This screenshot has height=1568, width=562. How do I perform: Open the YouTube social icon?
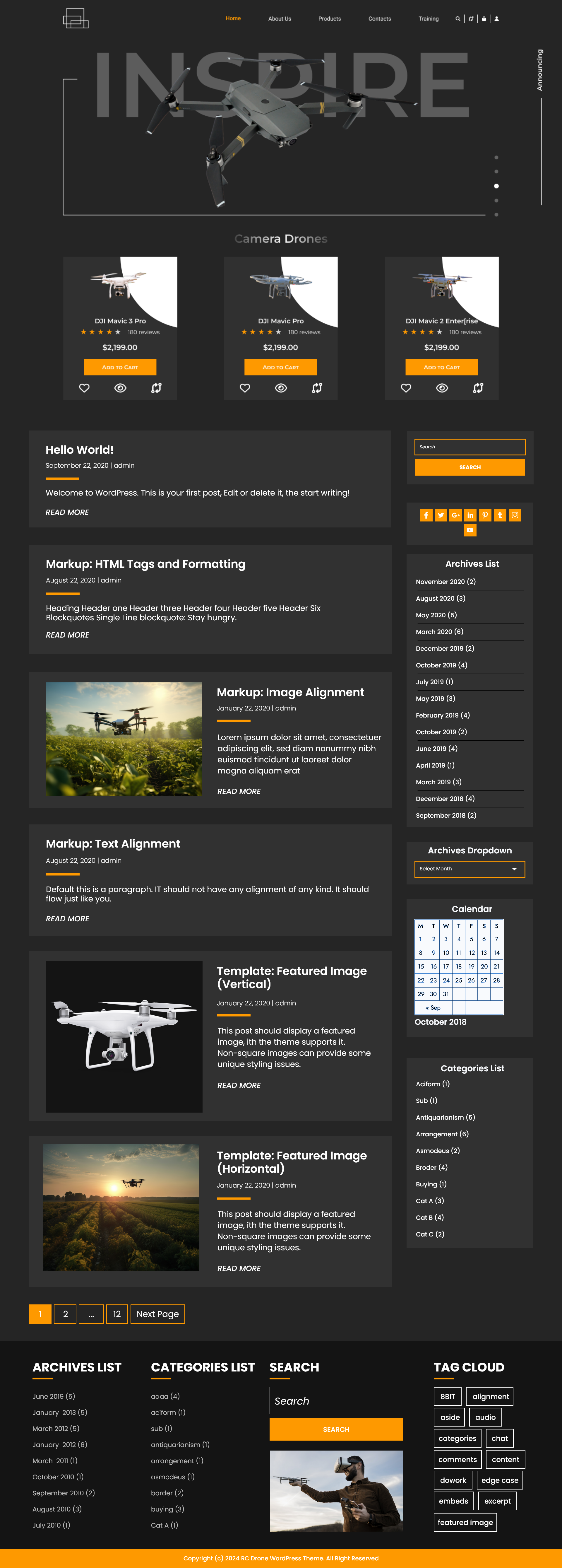tap(470, 530)
